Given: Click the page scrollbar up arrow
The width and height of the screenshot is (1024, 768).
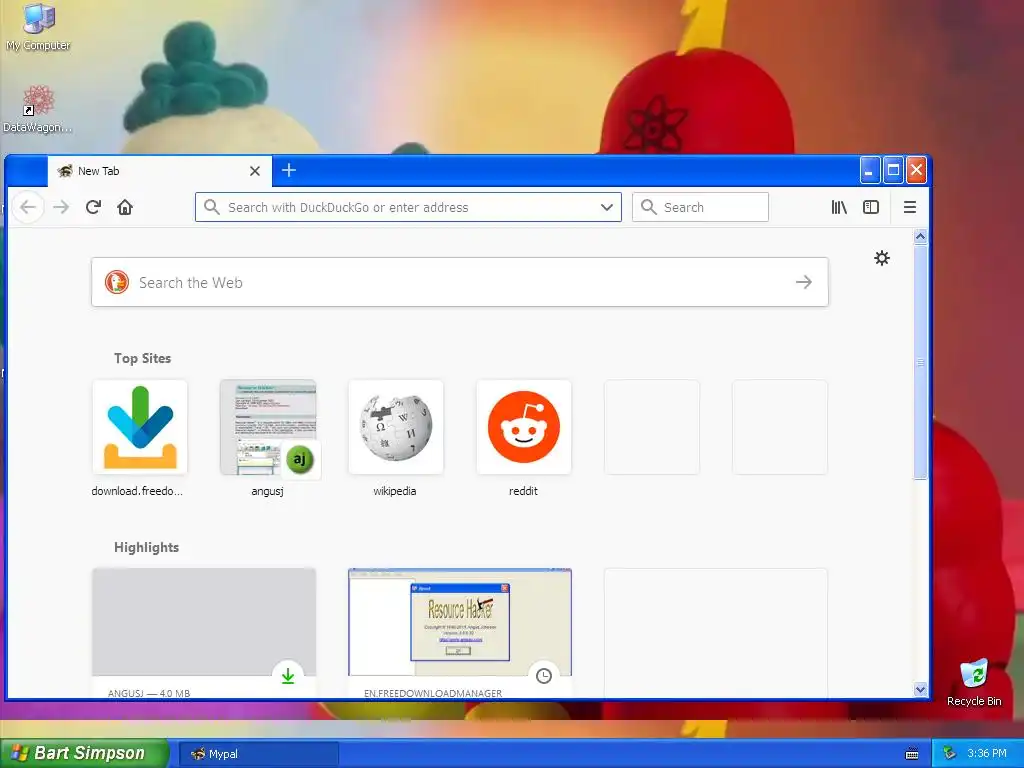Looking at the screenshot, I should tap(920, 236).
